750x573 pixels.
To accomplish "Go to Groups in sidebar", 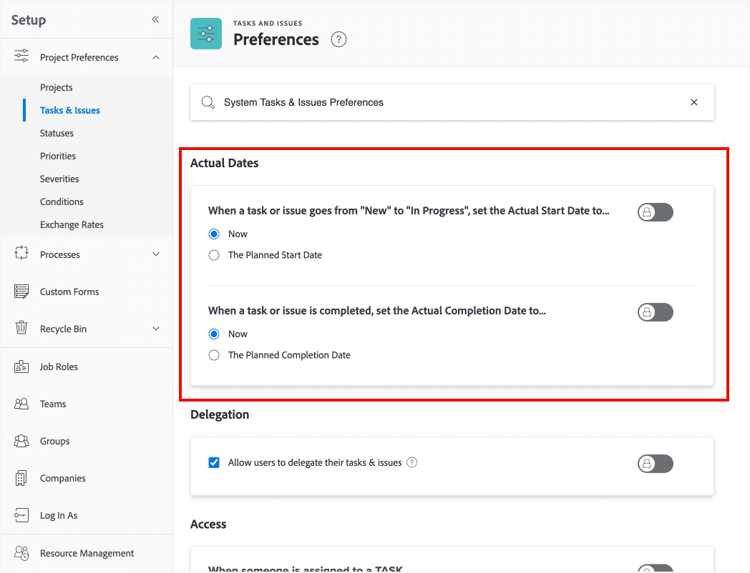I will pos(55,441).
